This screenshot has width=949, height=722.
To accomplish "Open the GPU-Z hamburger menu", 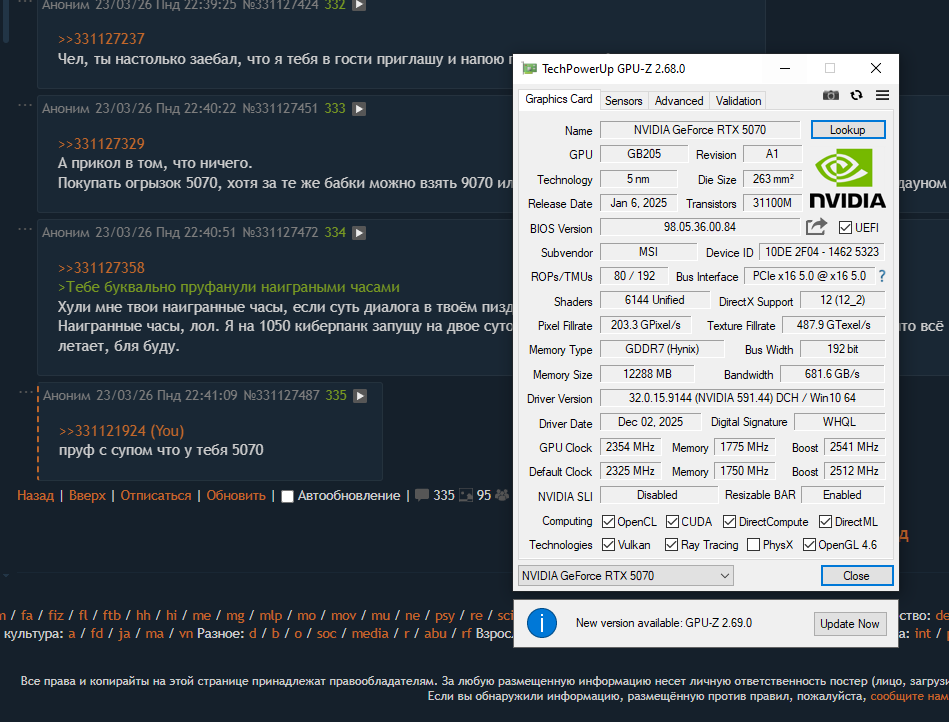I will pyautogui.click(x=882, y=95).
